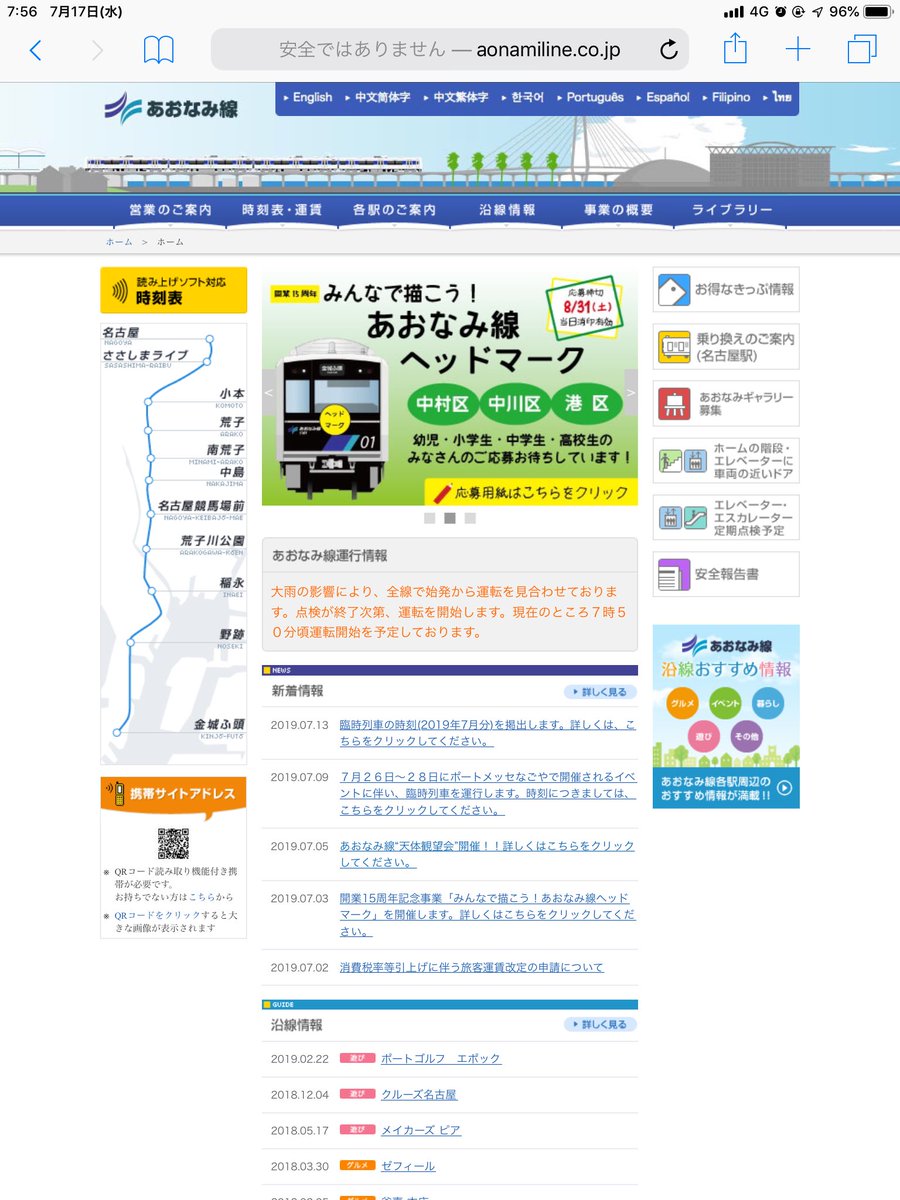Open エレベーター・エスカレーター定期点検予定 banner
The image size is (900, 1200).
pos(726,518)
